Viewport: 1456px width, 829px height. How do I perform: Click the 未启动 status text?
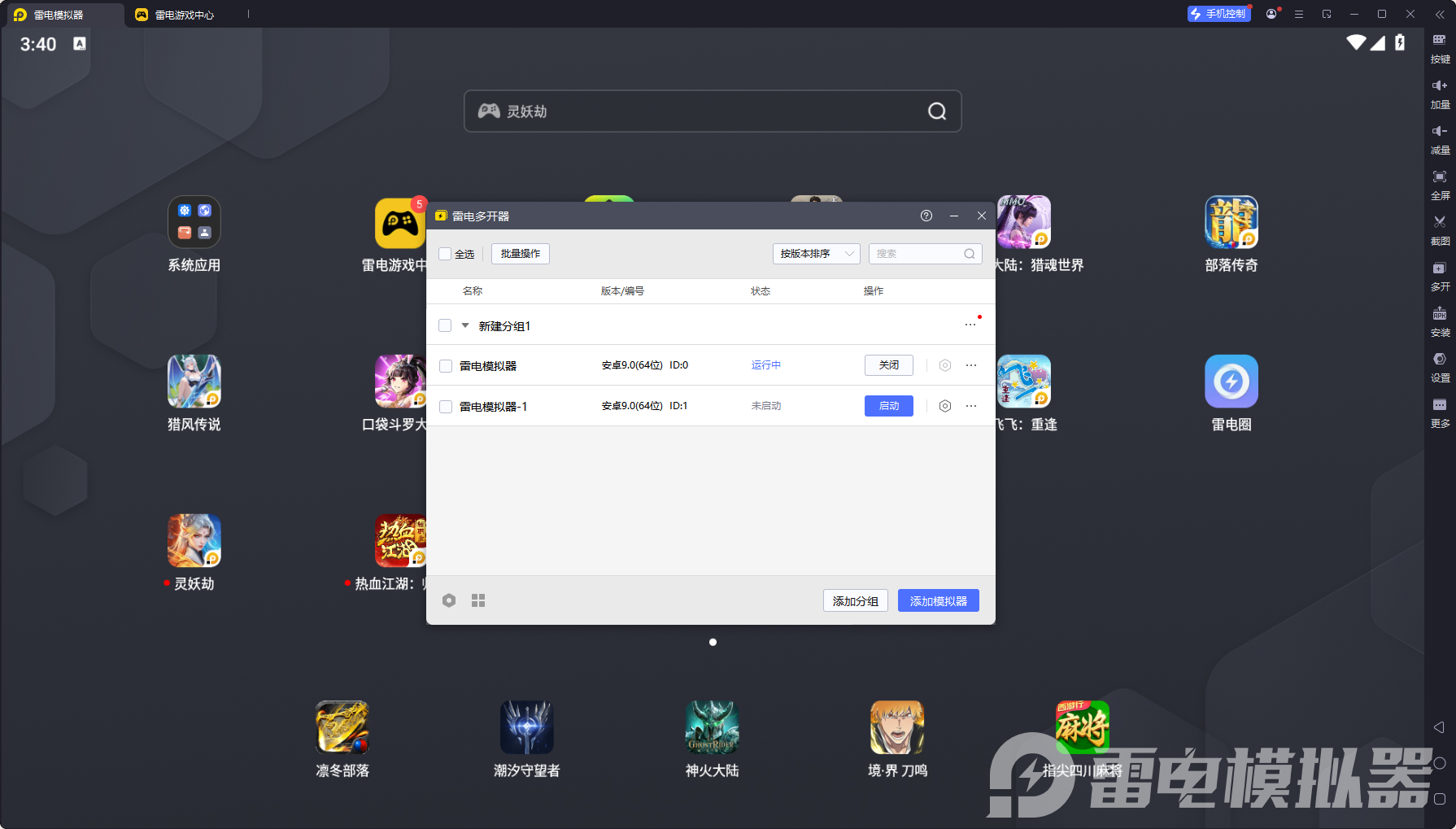766,406
